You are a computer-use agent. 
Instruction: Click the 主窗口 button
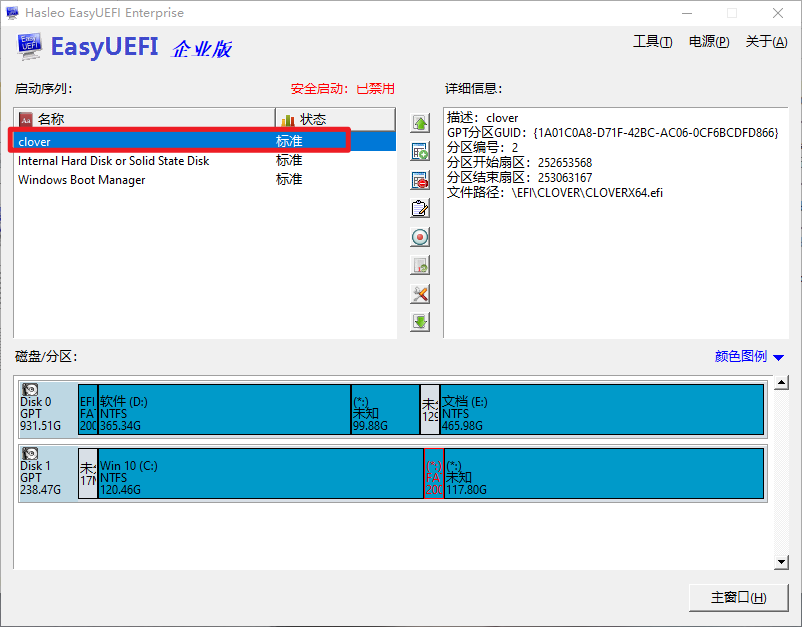click(x=738, y=597)
